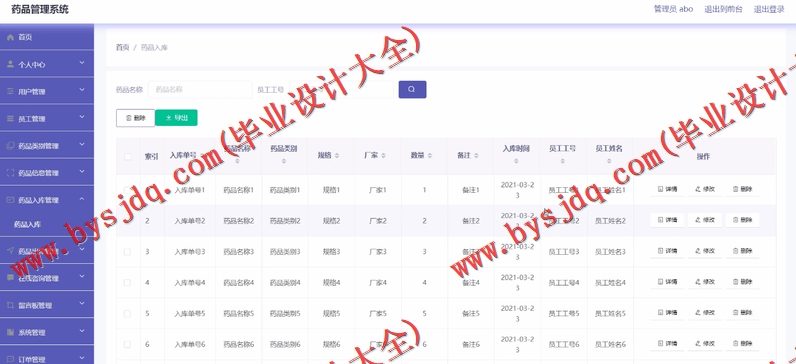Viewport: 796px width, 364px height.
Task: Click the icon beside 系统管理
Action: (x=10, y=332)
